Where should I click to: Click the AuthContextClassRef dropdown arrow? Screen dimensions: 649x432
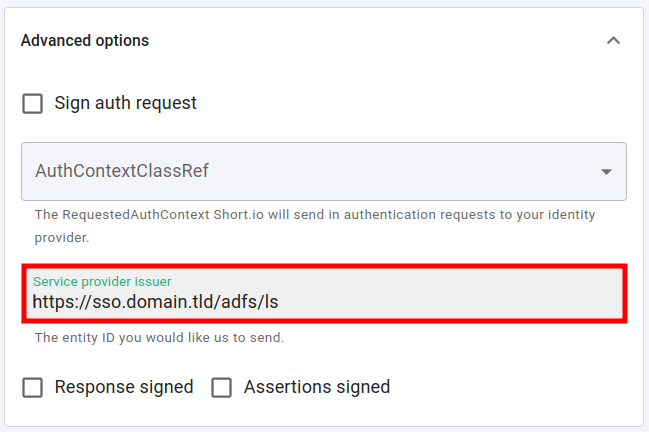(x=606, y=172)
